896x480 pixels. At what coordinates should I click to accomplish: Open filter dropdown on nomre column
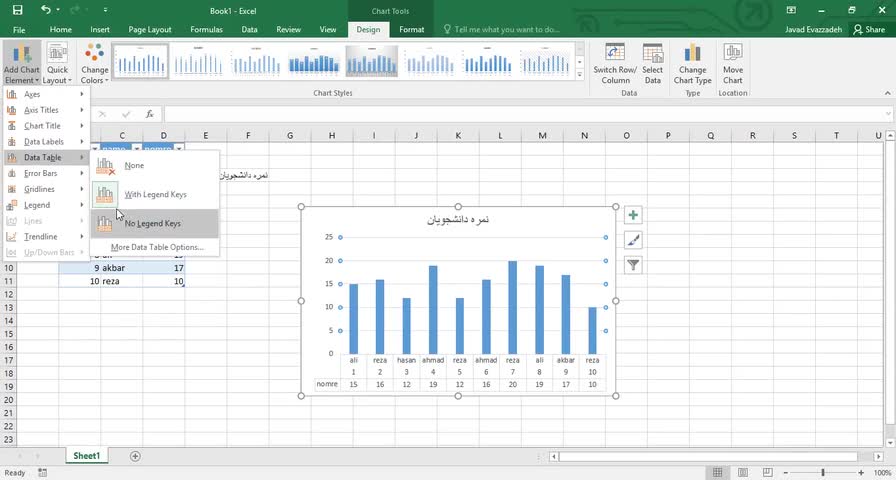pyautogui.click(x=179, y=149)
